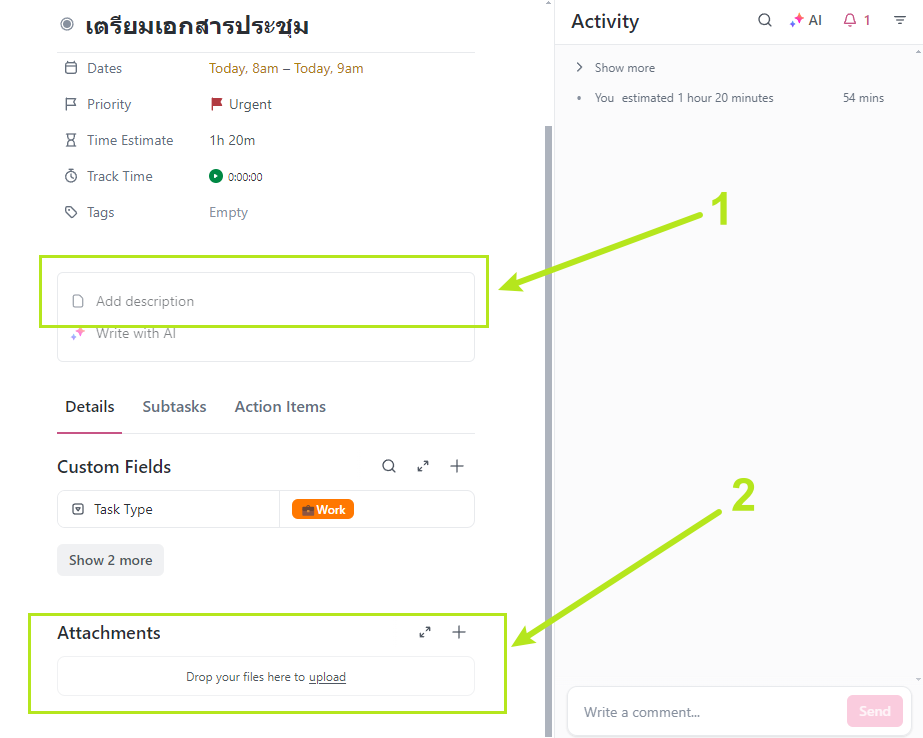Click the Show 2 more button
This screenshot has height=738, width=923.
coord(111,560)
